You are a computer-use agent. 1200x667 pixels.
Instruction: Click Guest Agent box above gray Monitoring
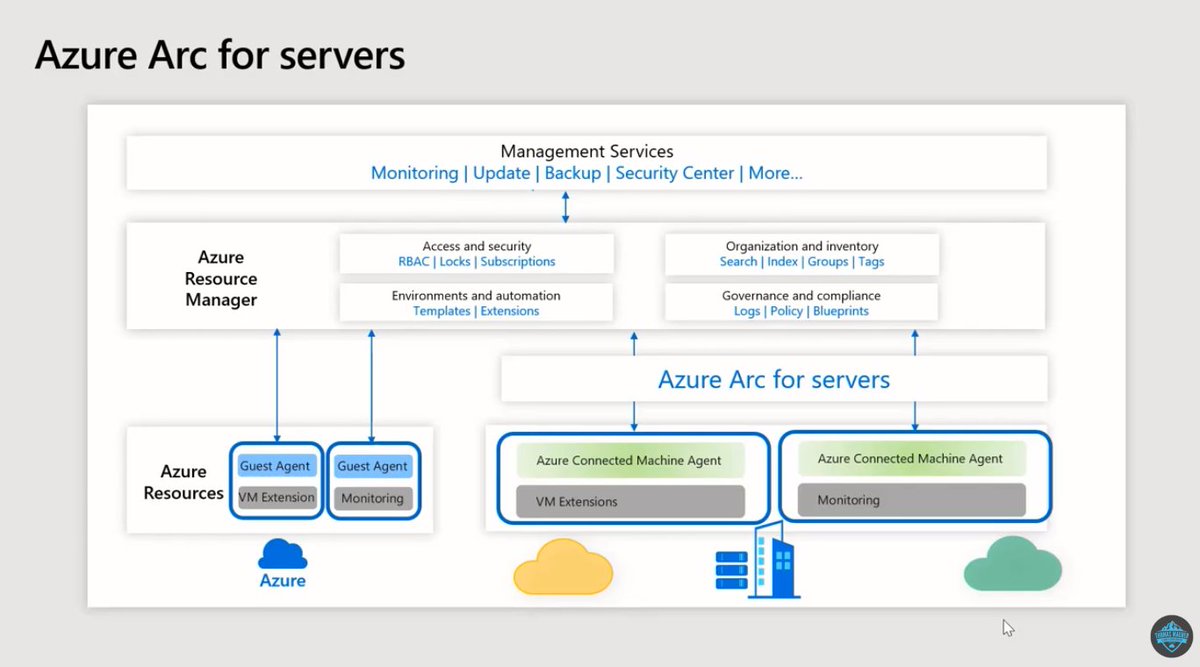click(x=373, y=466)
